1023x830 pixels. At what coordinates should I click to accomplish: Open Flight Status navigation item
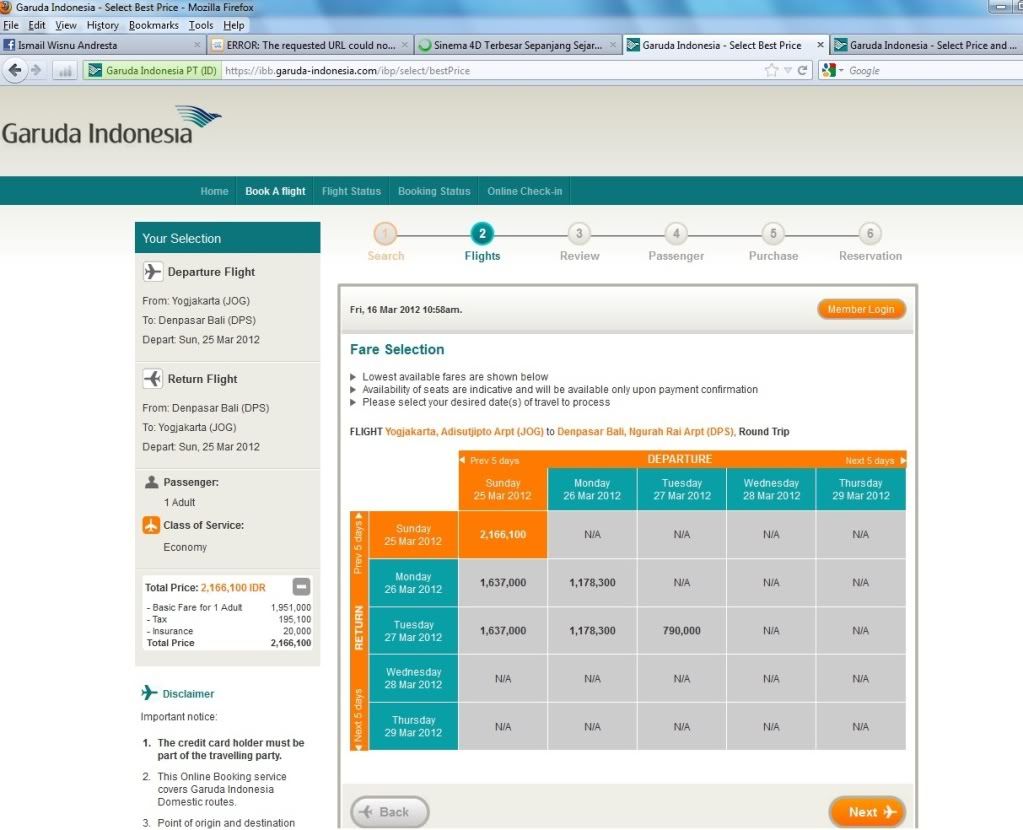point(351,191)
